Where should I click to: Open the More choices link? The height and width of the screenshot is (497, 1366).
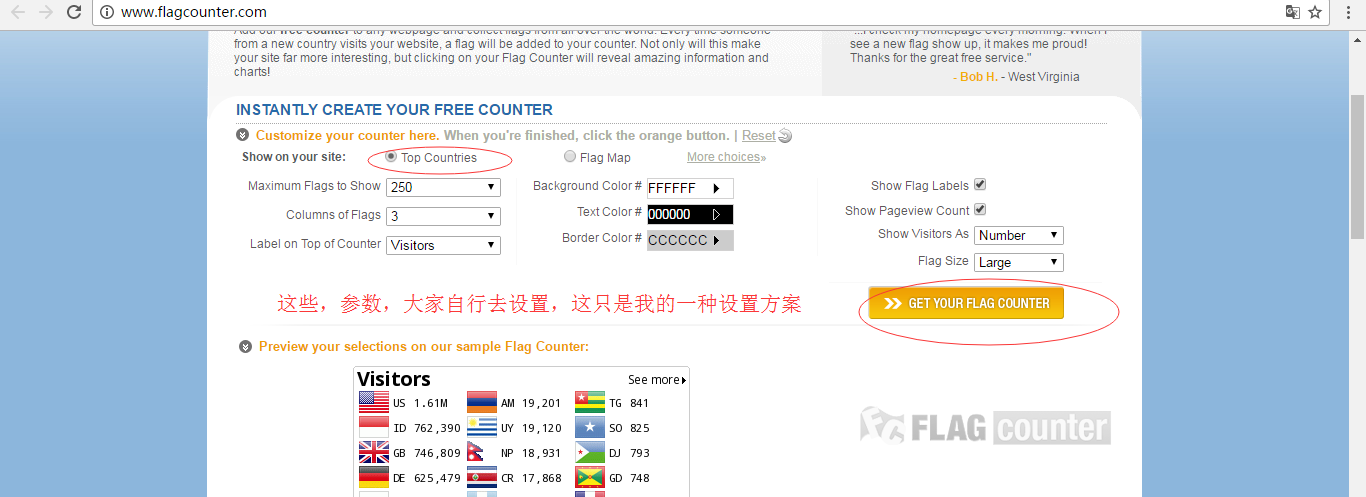(x=726, y=157)
